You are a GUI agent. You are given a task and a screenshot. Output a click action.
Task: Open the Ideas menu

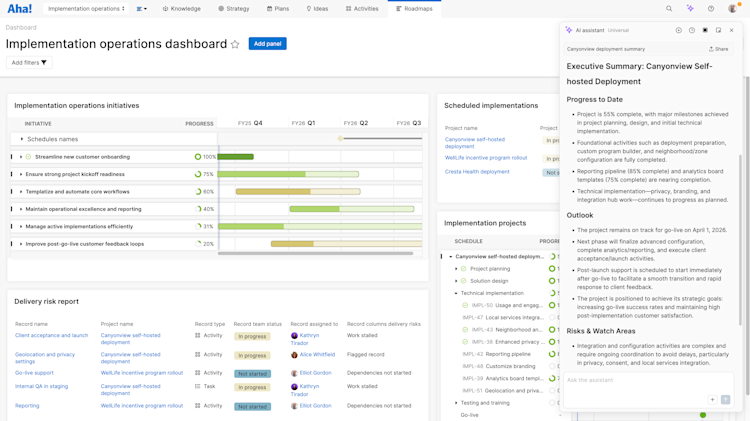(x=317, y=9)
